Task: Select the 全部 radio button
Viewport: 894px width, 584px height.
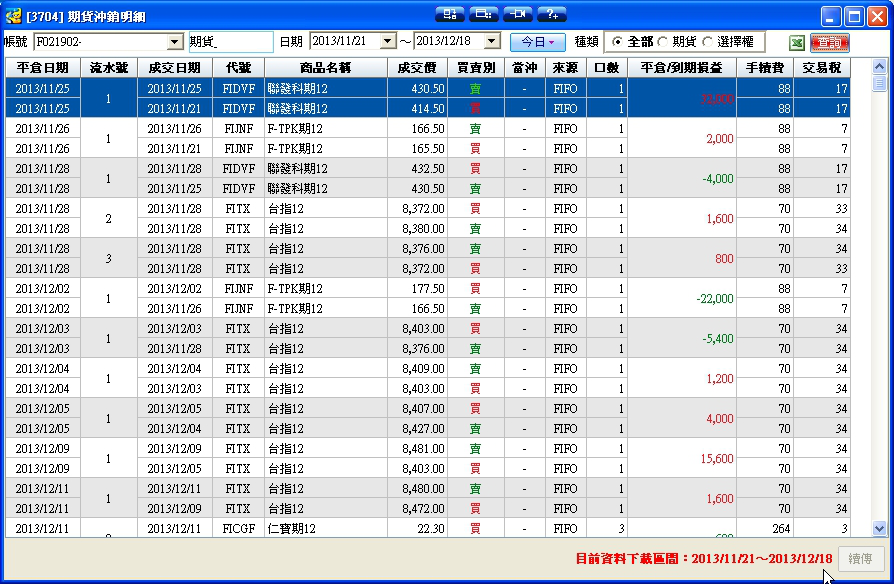Action: pos(617,42)
